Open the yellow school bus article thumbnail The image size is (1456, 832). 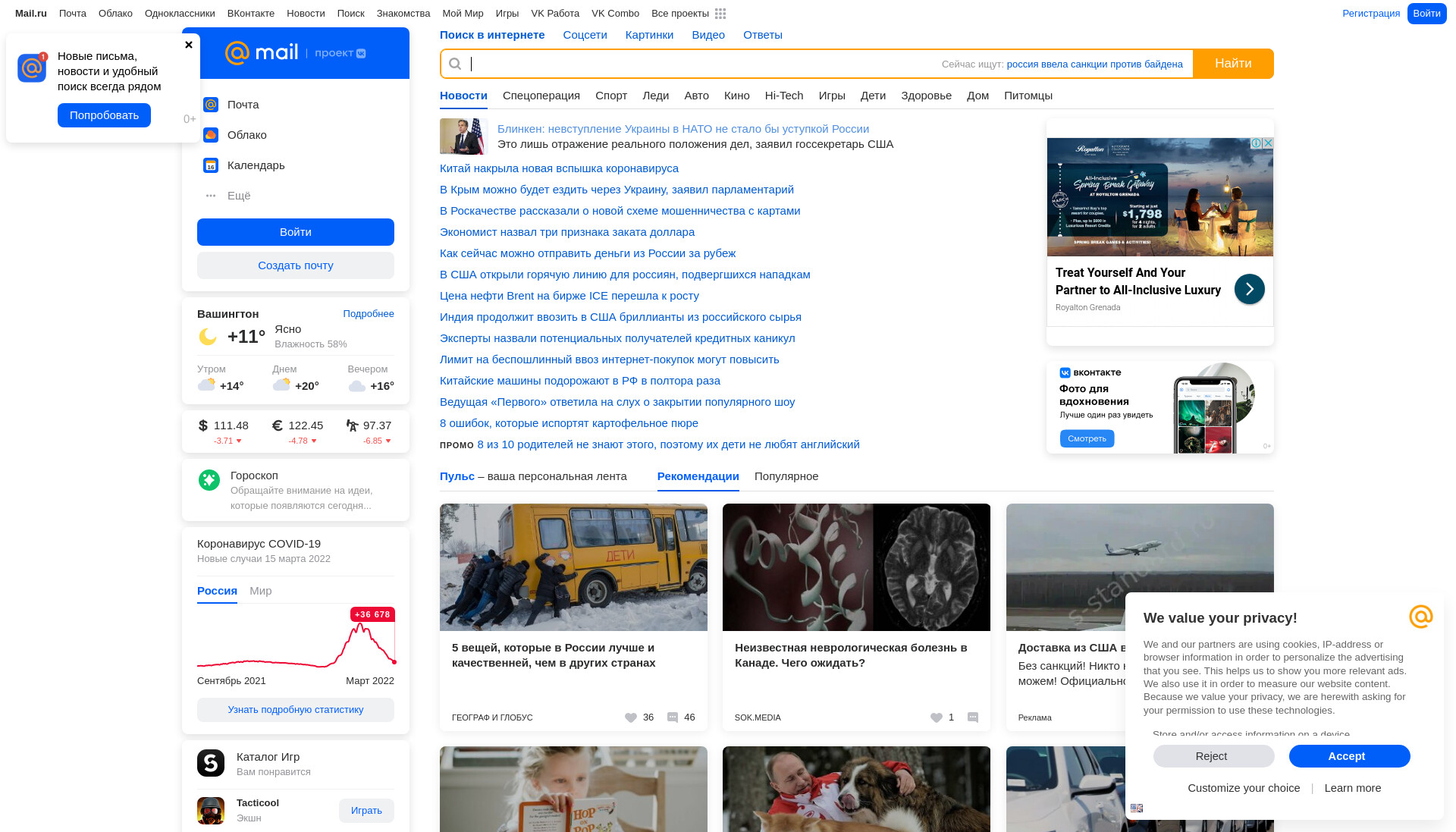[x=573, y=567]
